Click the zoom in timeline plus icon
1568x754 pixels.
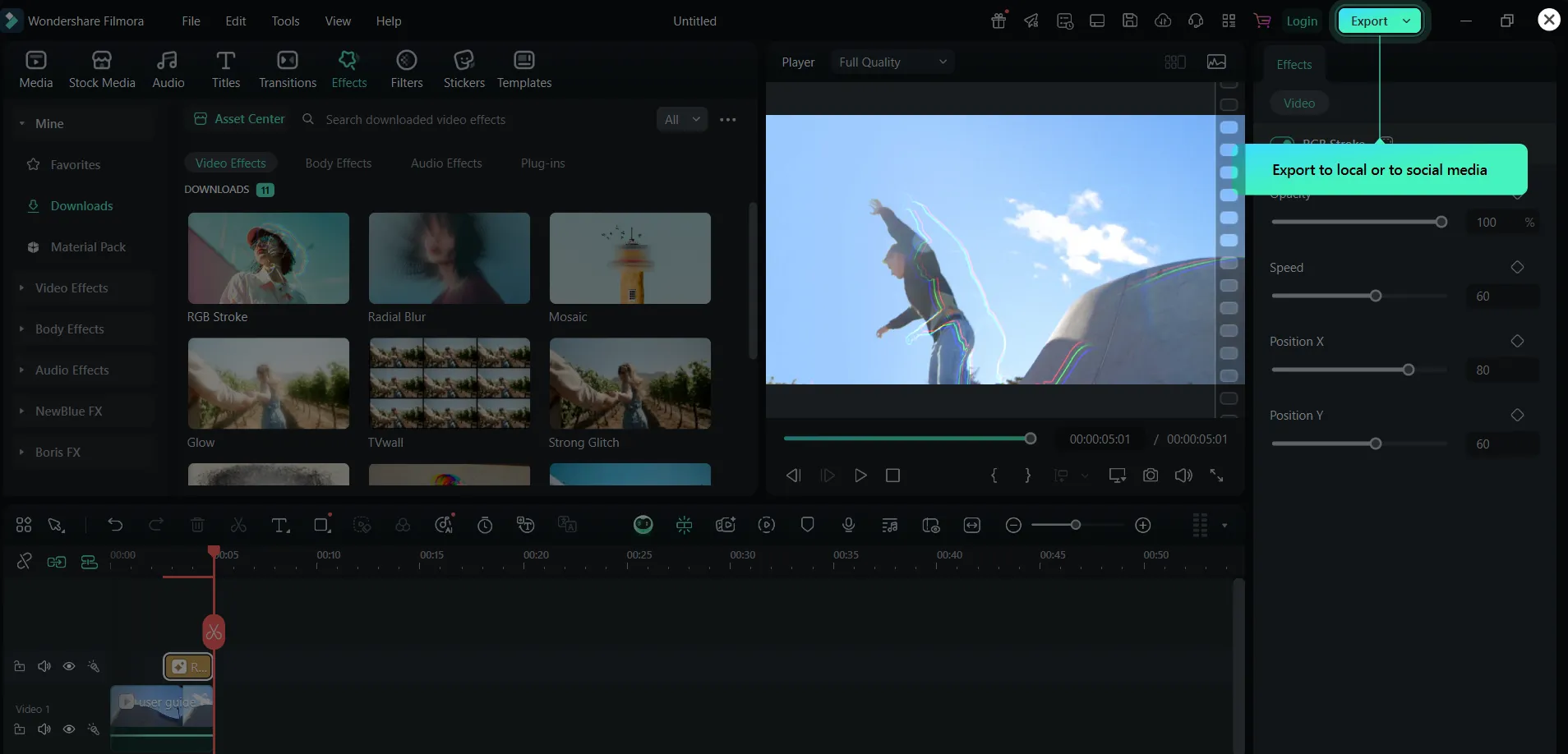coord(1142,525)
